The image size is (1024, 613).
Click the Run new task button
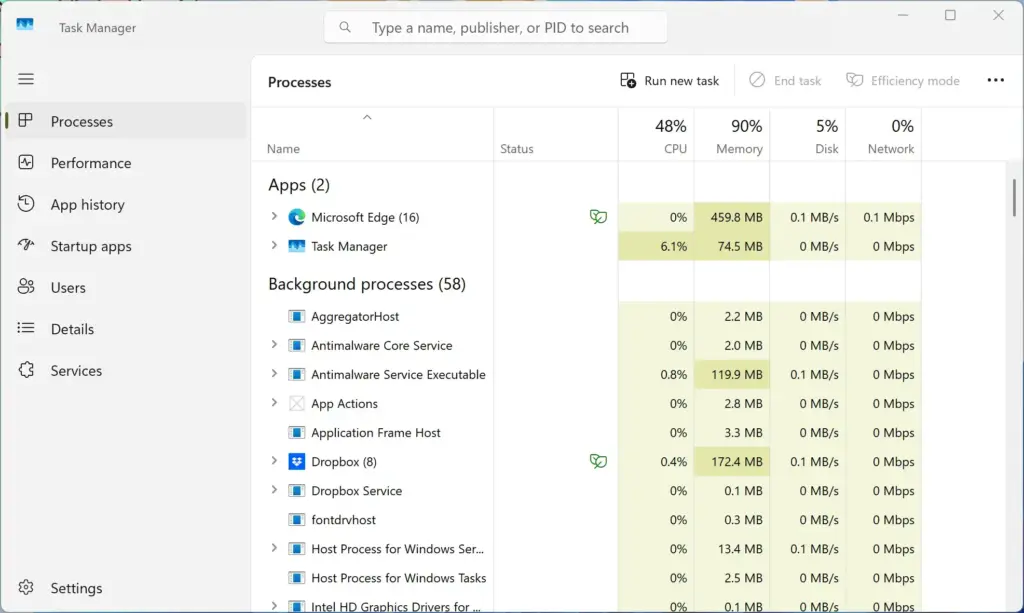coord(669,80)
